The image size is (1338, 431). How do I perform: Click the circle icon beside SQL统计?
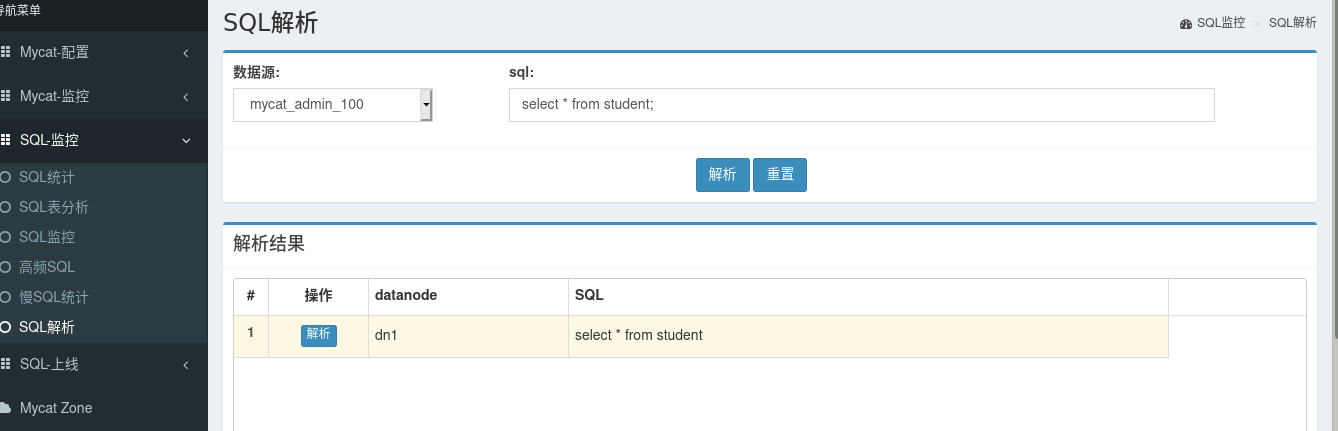tap(6, 177)
